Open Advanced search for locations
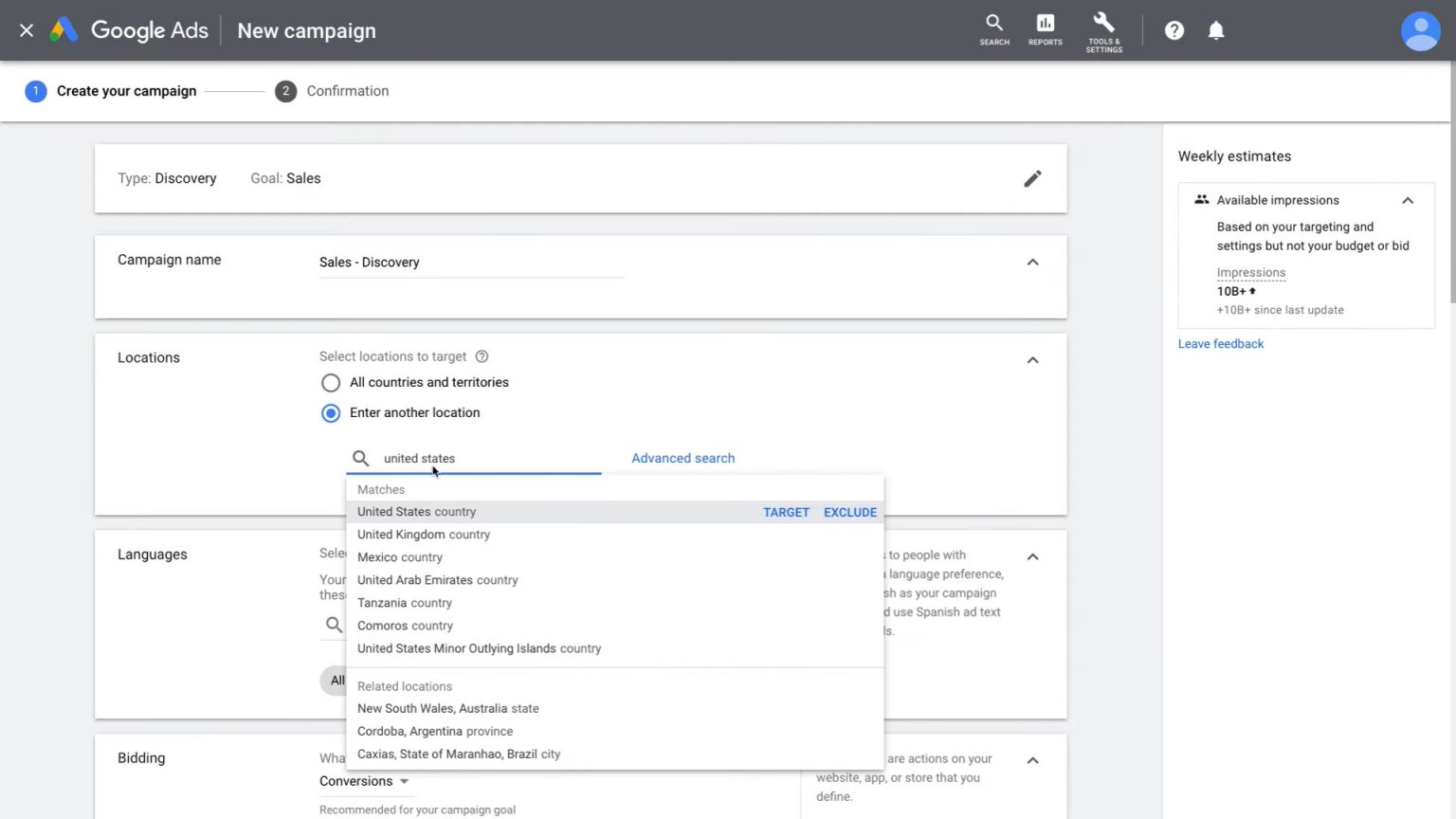The image size is (1456, 819). [x=682, y=458]
